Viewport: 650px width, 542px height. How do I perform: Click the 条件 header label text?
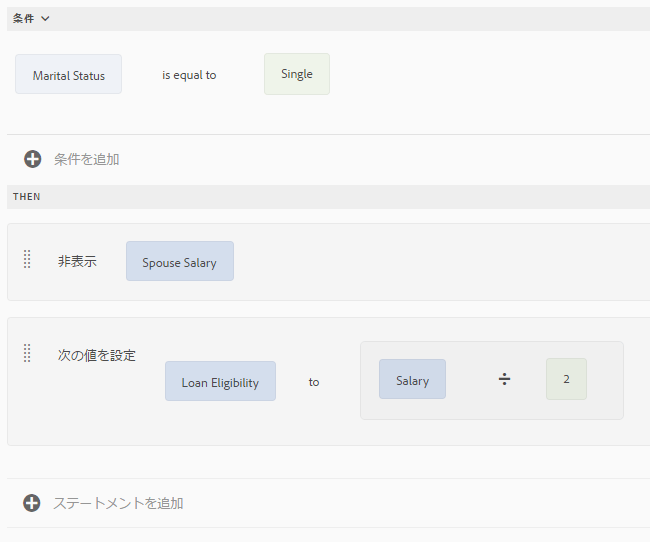click(23, 19)
